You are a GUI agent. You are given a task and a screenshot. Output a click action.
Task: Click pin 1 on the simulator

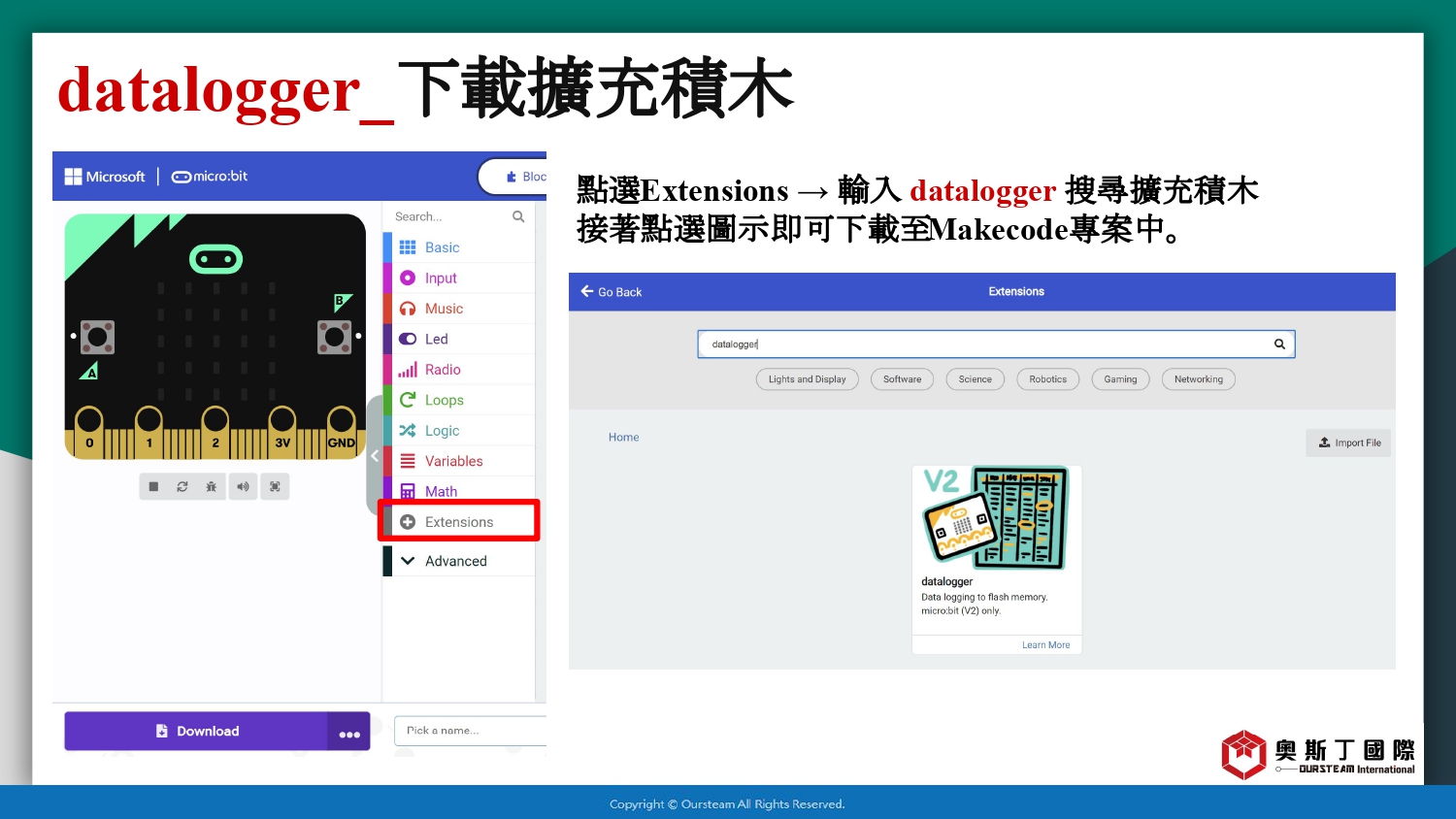(149, 432)
